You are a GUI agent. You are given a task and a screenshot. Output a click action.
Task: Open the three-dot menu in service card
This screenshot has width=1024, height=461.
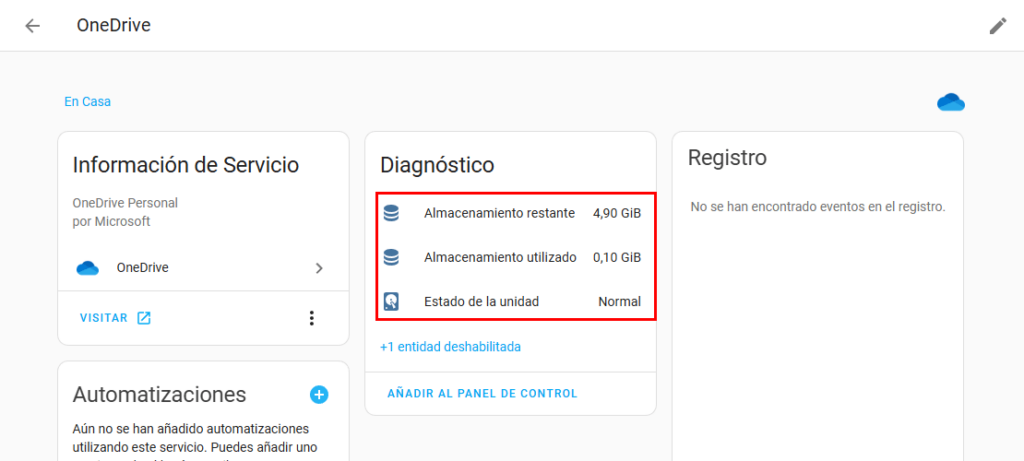pyautogui.click(x=311, y=318)
